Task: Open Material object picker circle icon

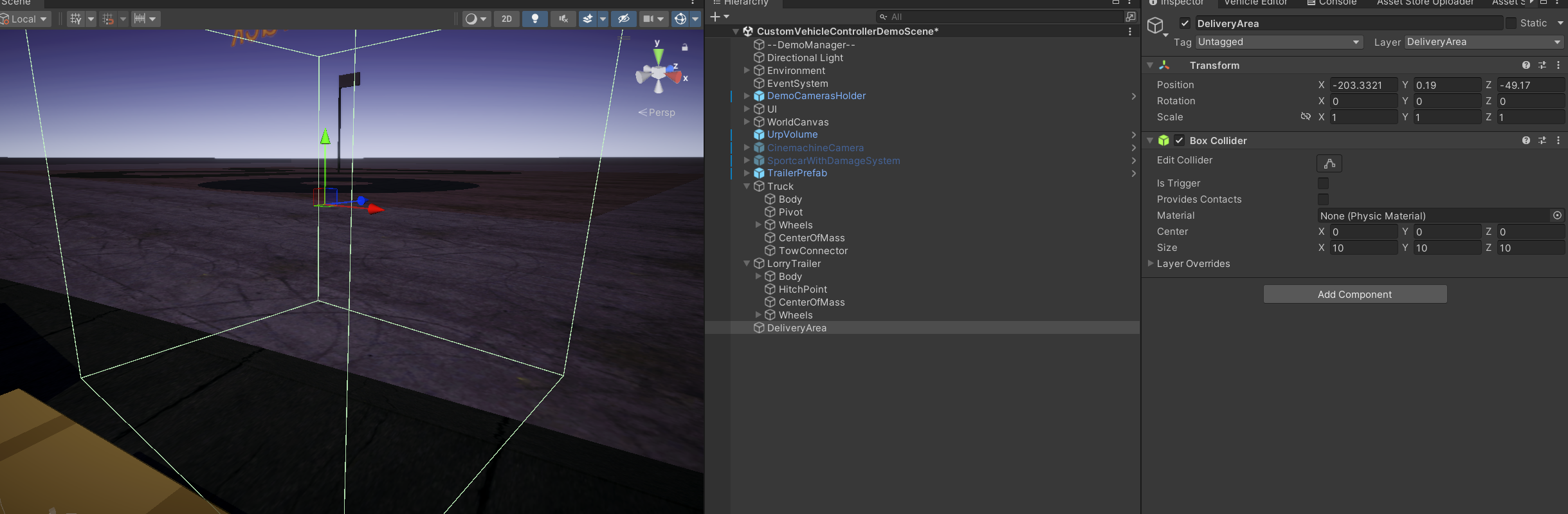Action: 1557,216
